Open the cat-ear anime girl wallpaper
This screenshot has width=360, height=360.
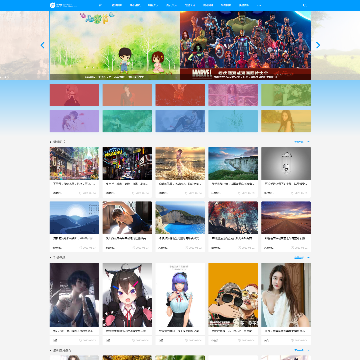127,295
